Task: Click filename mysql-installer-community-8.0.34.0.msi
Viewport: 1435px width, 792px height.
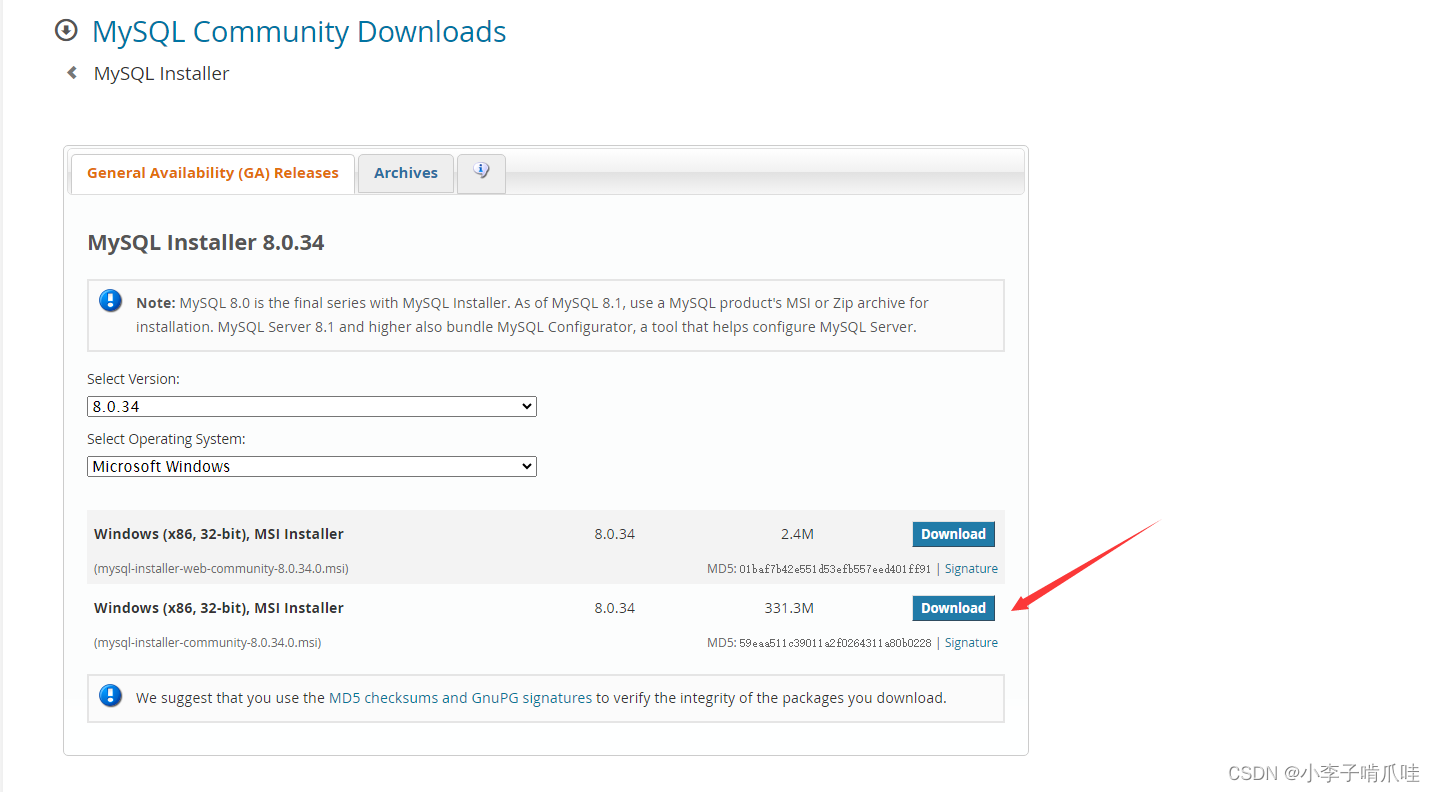Action: pyautogui.click(x=207, y=643)
